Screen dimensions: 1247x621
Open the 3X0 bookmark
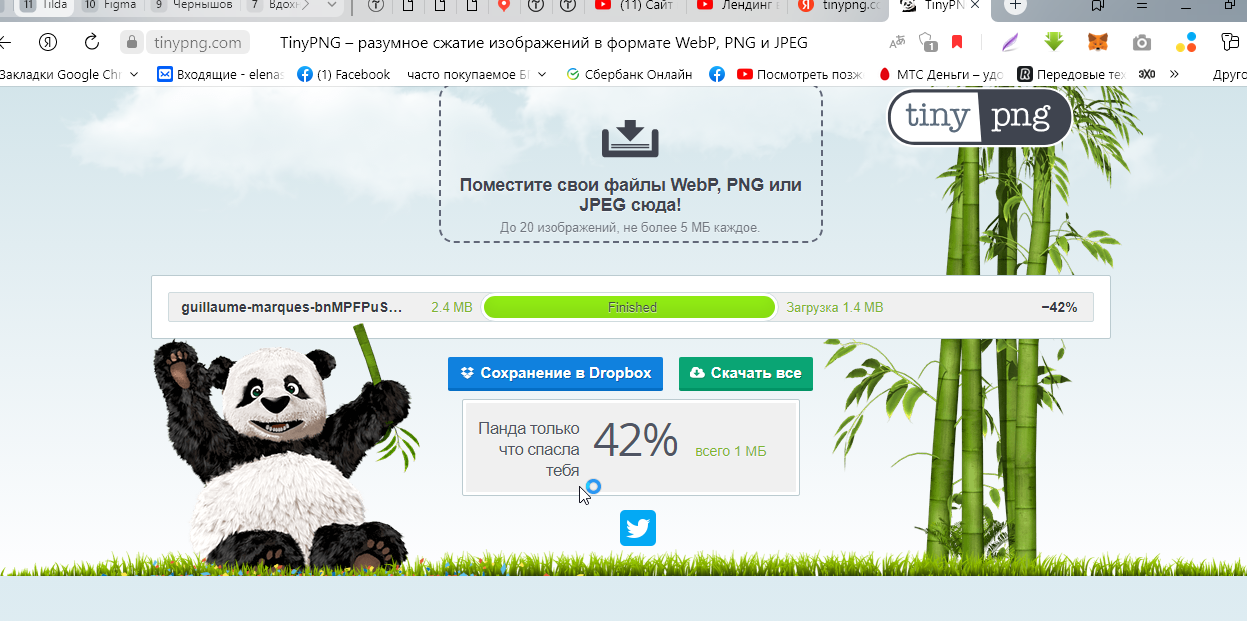coord(1147,74)
